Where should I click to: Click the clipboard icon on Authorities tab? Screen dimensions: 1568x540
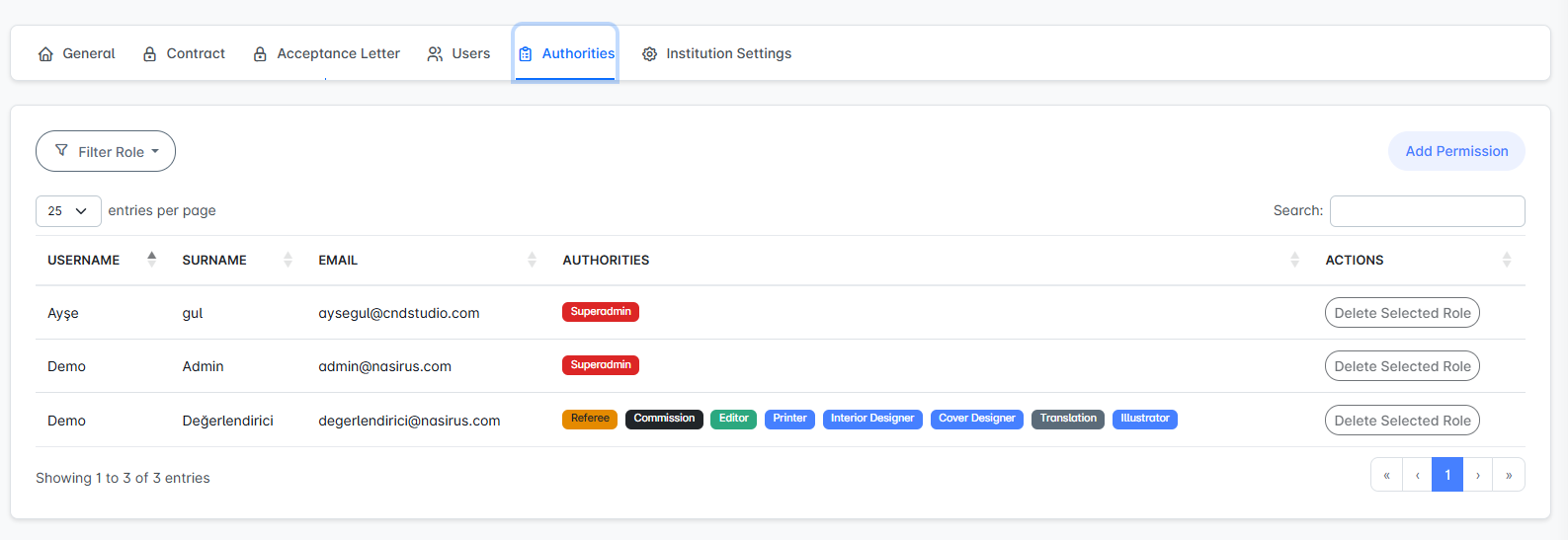click(x=526, y=54)
